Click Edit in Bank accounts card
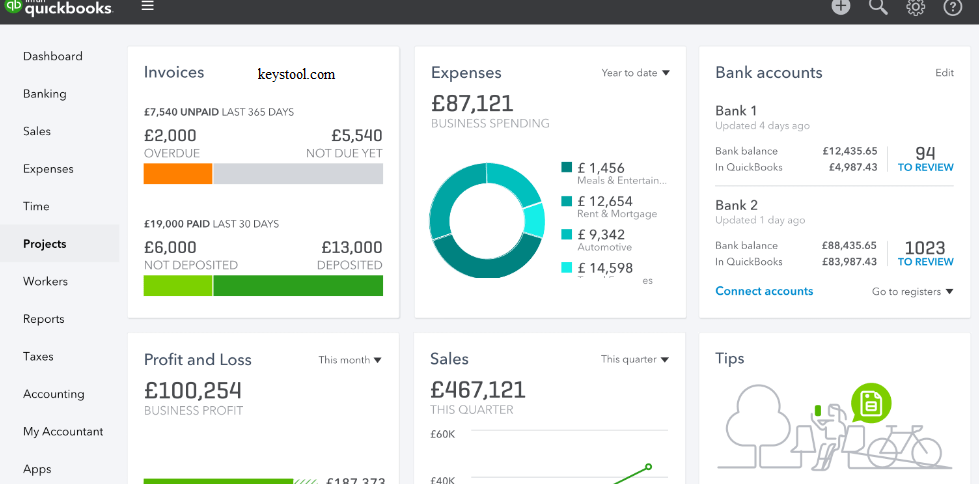Screen dimensions: 979x484 (944, 72)
